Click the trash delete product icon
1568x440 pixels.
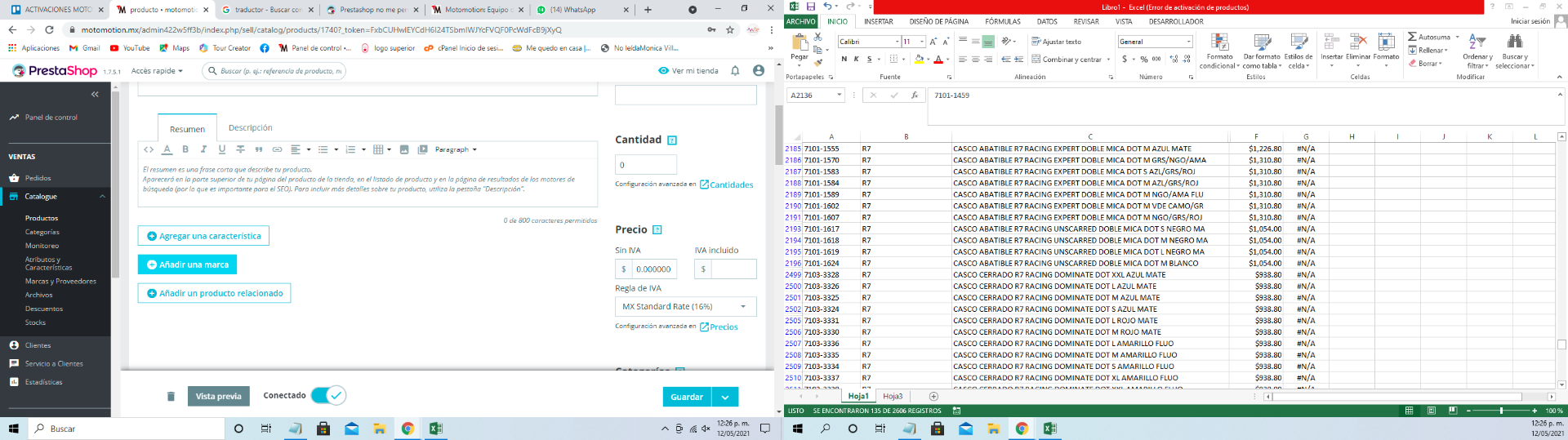(171, 397)
